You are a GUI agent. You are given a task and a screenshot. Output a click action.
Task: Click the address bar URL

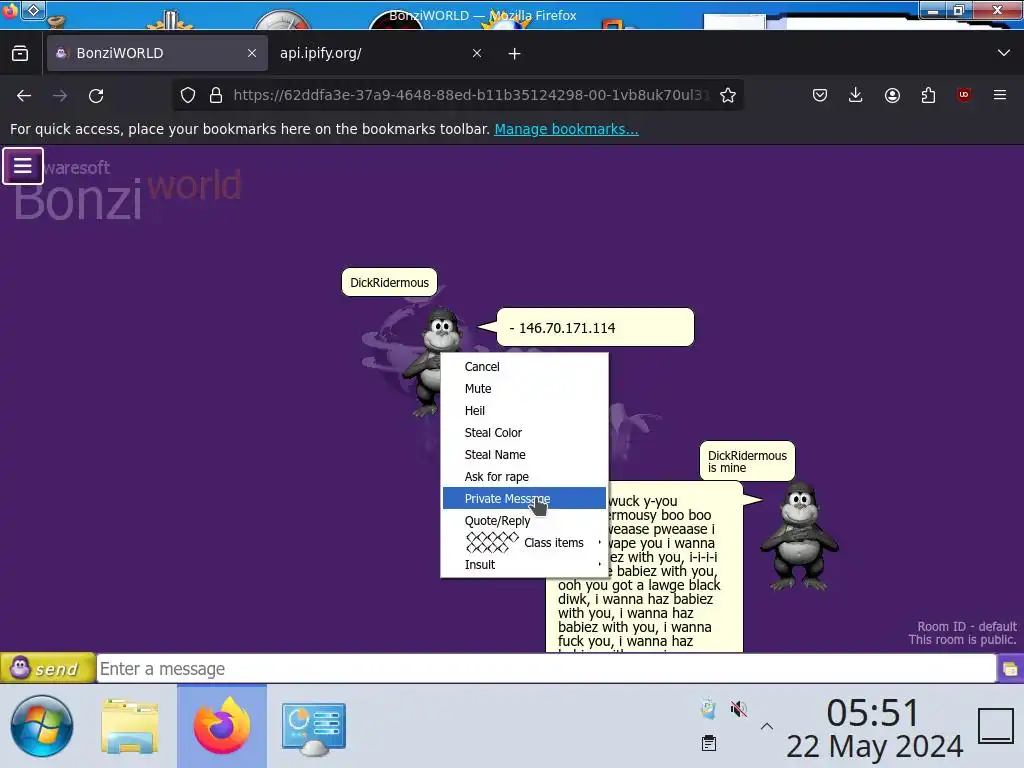[470, 95]
